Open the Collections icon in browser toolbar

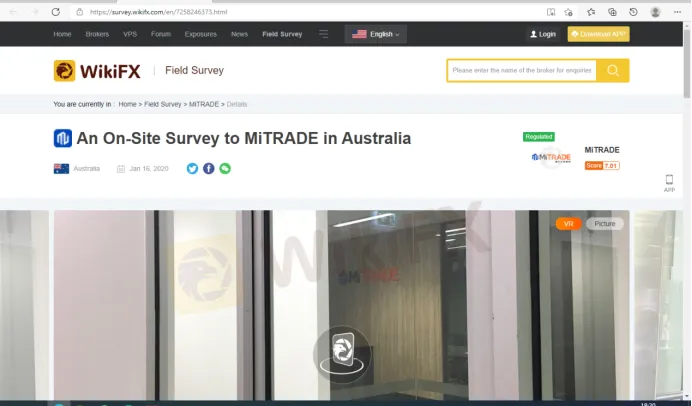click(x=612, y=12)
